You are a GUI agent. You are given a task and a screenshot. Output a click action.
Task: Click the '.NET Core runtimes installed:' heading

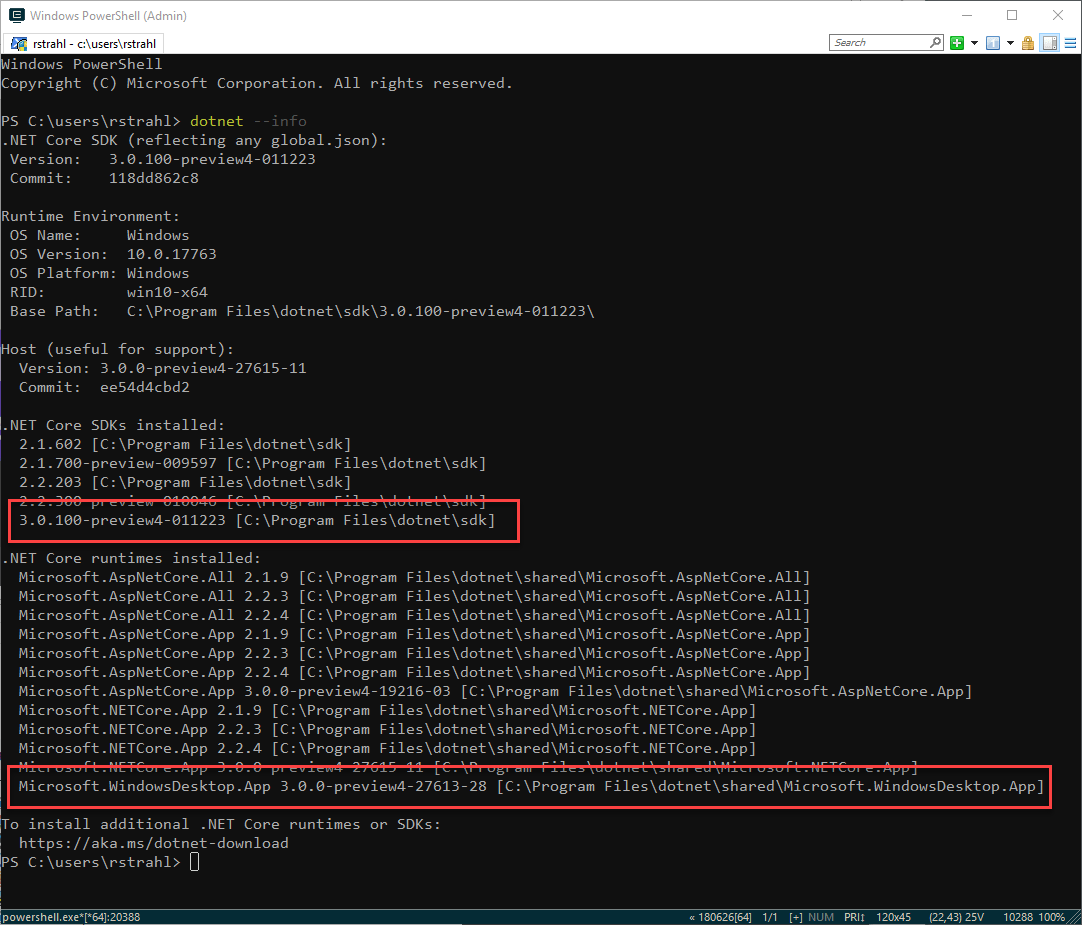coord(131,558)
